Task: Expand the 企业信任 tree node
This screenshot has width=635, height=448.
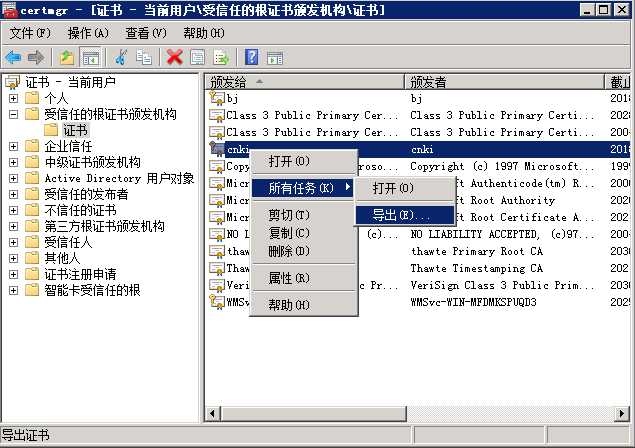Action: click(x=13, y=146)
